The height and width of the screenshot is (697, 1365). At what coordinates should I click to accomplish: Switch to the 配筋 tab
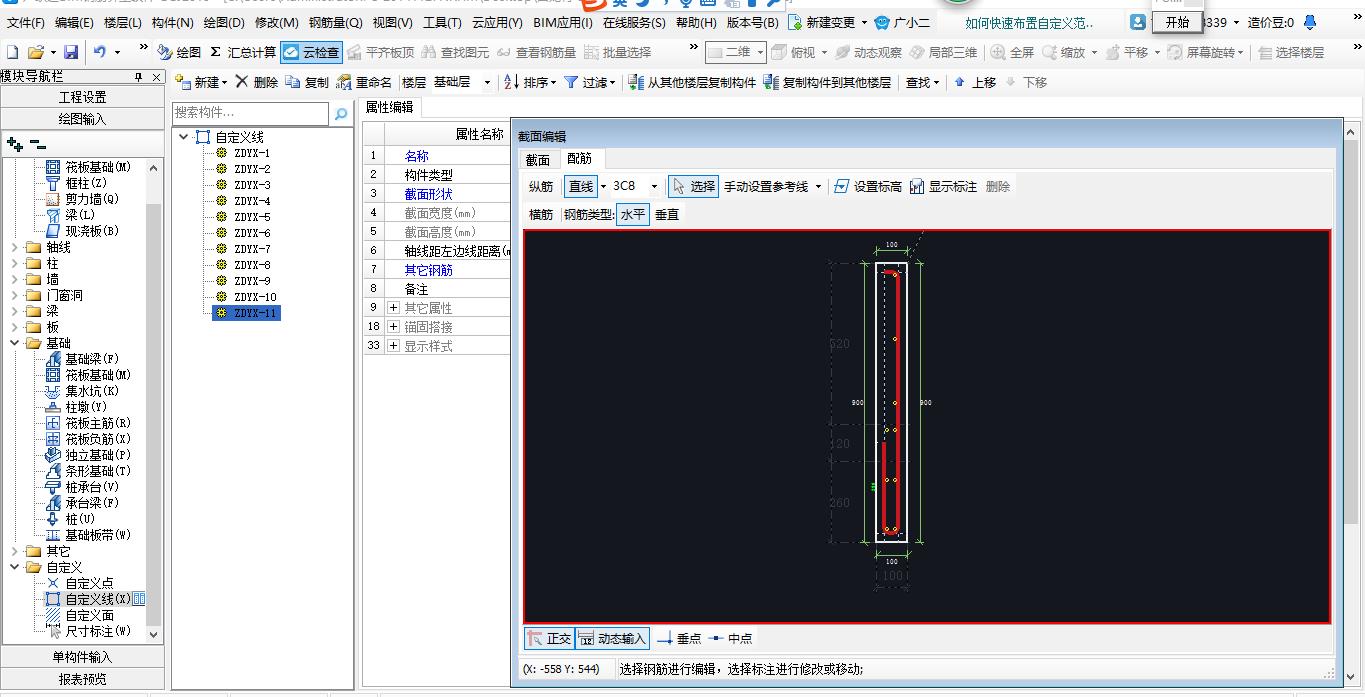point(579,159)
